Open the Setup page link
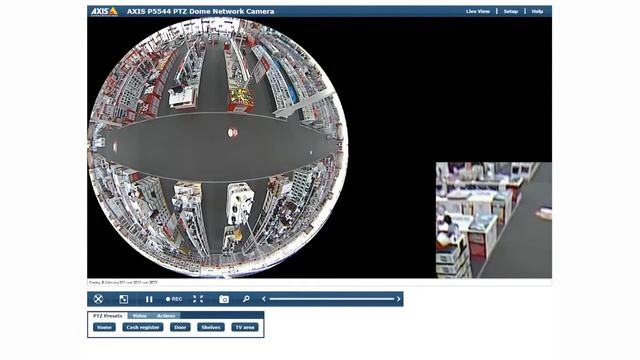640x360 pixels. [x=511, y=11]
